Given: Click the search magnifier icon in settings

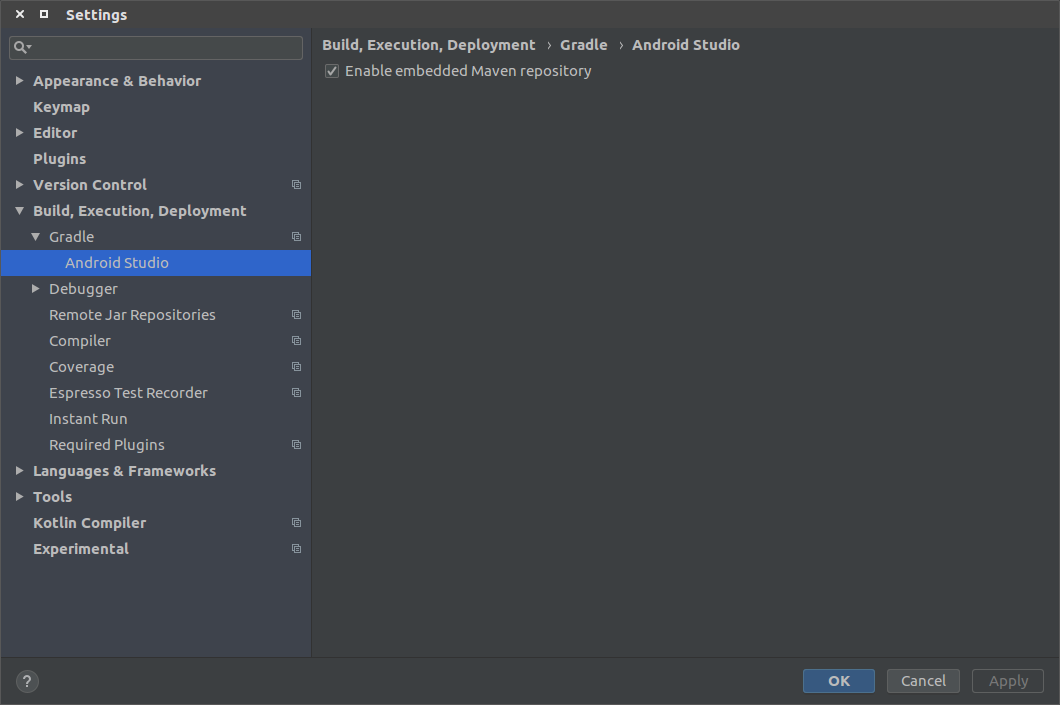Looking at the screenshot, I should pos(21,47).
